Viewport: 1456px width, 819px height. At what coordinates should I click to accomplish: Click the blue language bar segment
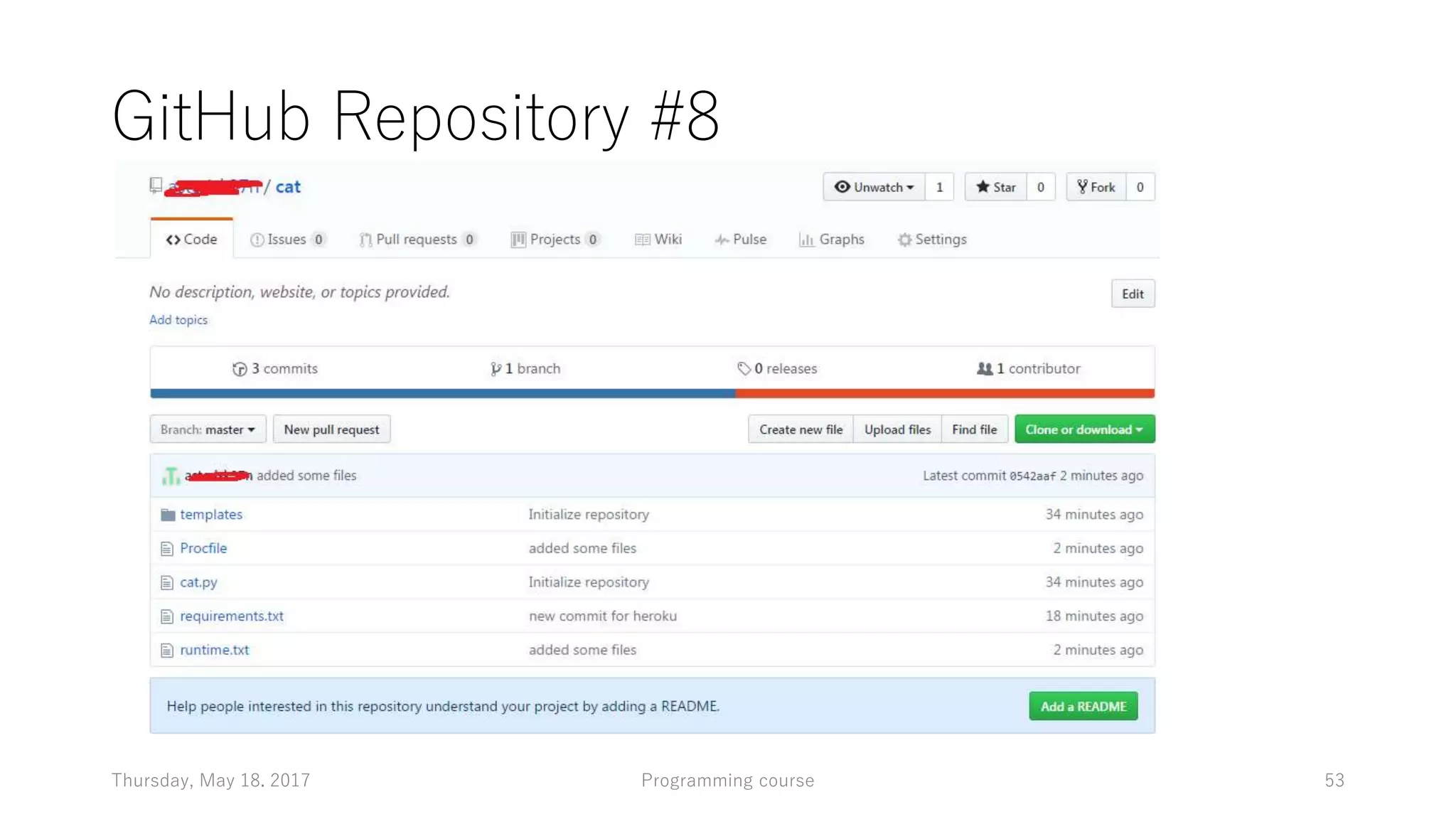click(443, 393)
